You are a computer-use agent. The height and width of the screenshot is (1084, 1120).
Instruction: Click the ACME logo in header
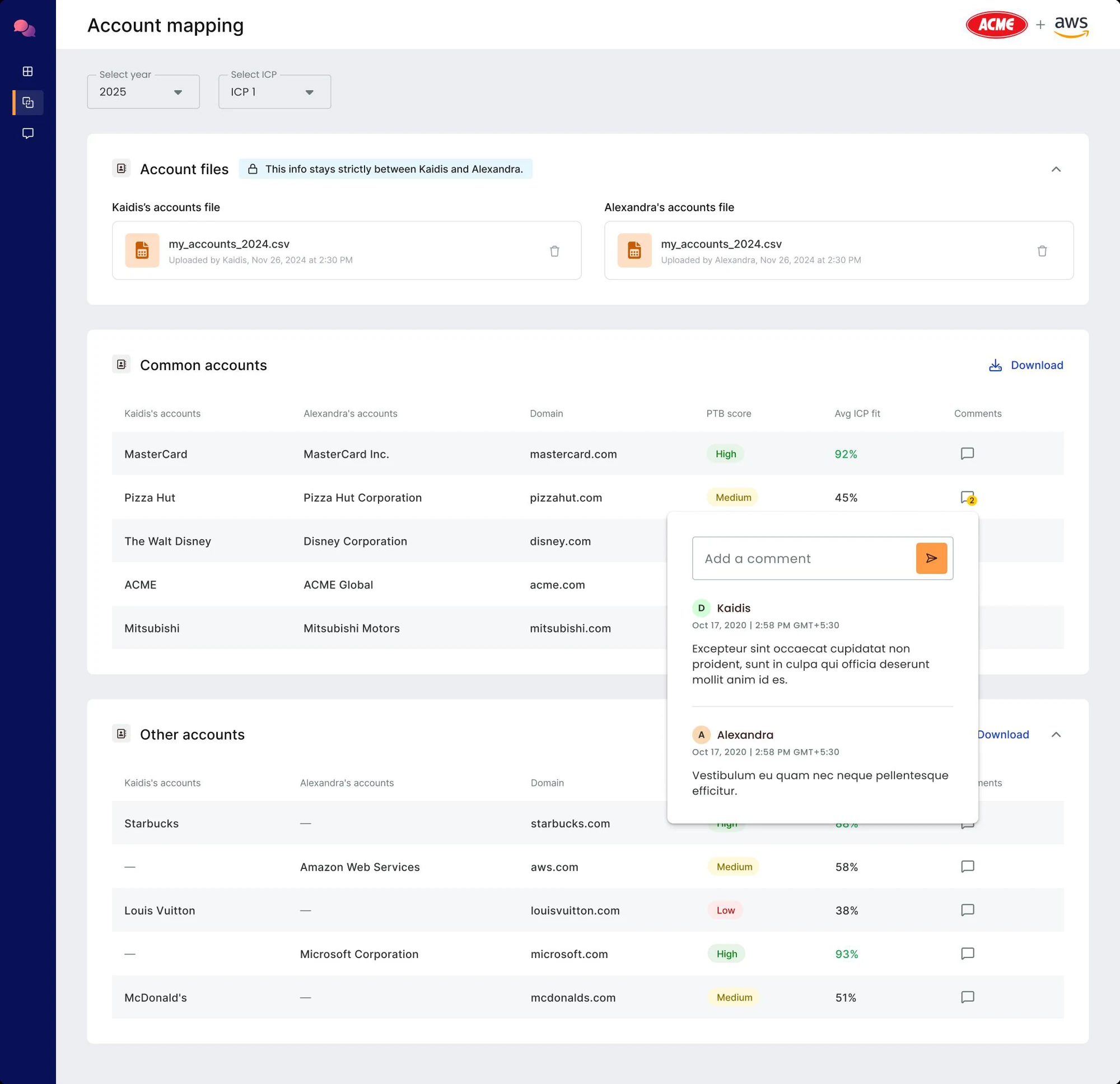[x=997, y=25]
